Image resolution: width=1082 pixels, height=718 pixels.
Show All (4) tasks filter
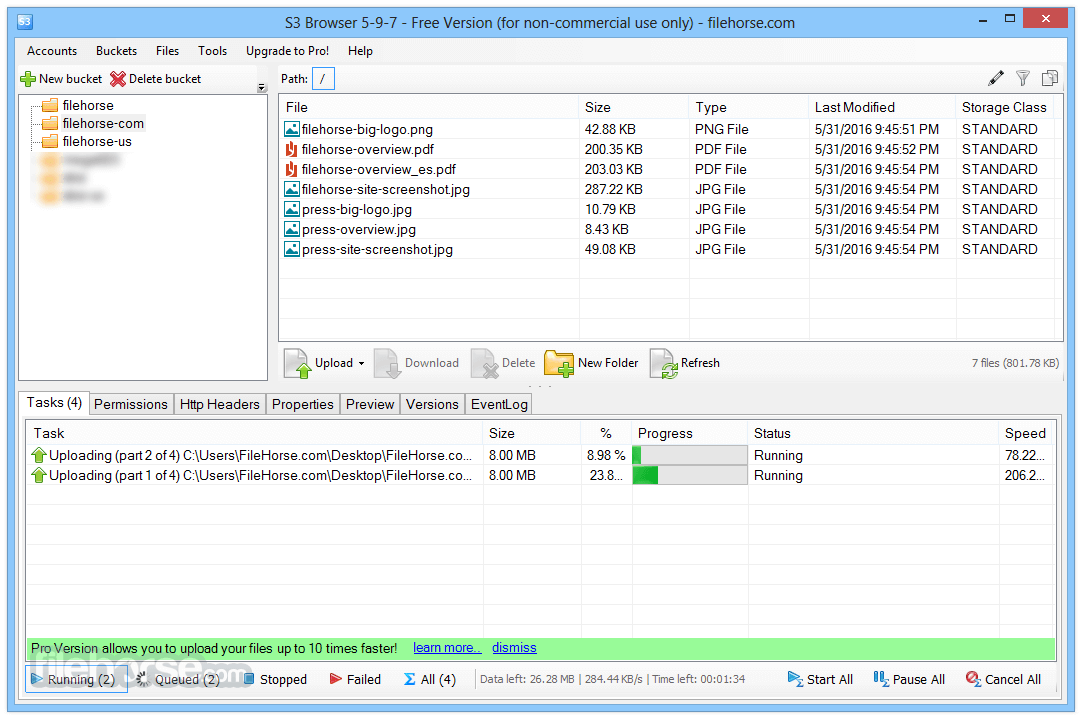coord(430,679)
